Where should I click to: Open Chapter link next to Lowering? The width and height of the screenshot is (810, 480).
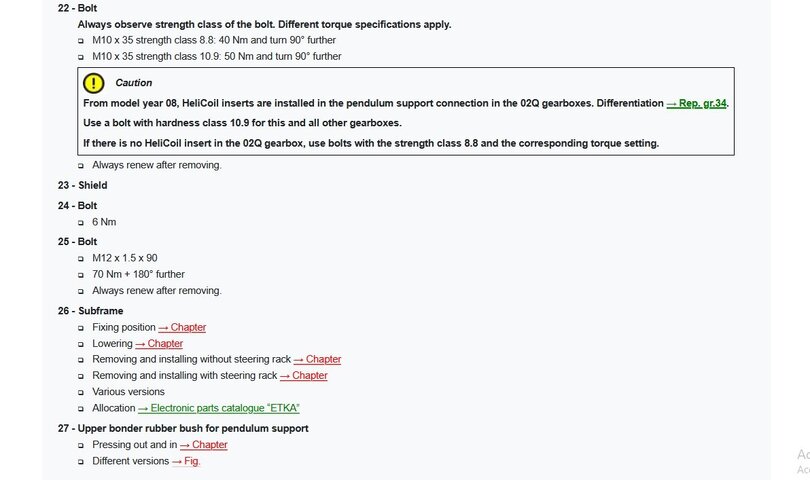[159, 343]
